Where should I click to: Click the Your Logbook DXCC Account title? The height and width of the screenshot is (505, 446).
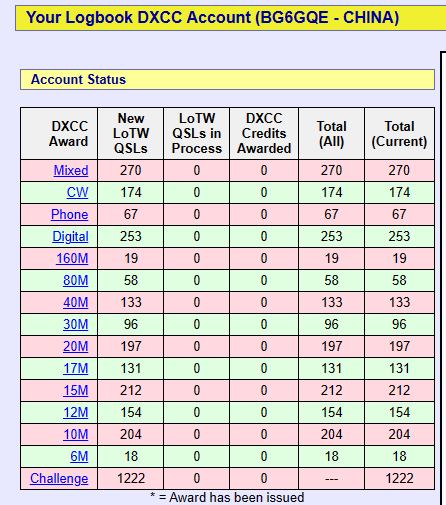pyautogui.click(x=212, y=17)
